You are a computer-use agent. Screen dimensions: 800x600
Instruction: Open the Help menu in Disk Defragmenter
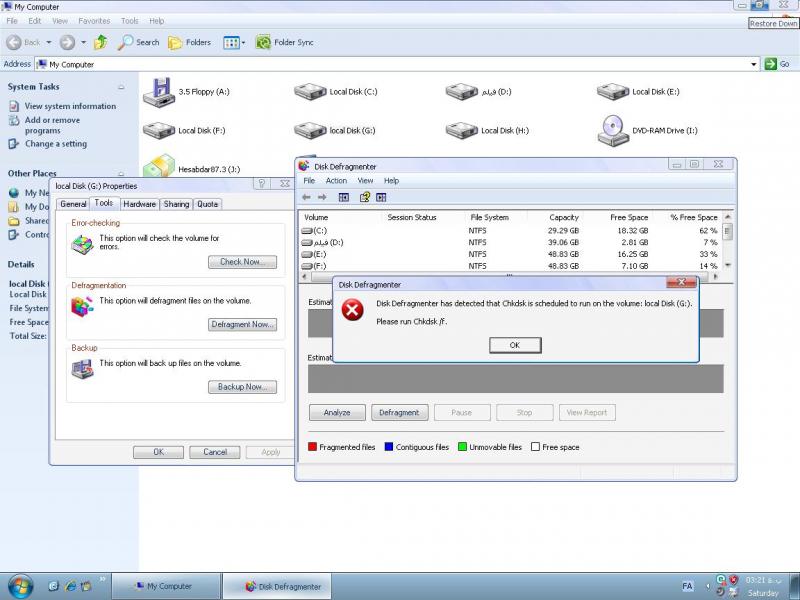pyautogui.click(x=391, y=181)
